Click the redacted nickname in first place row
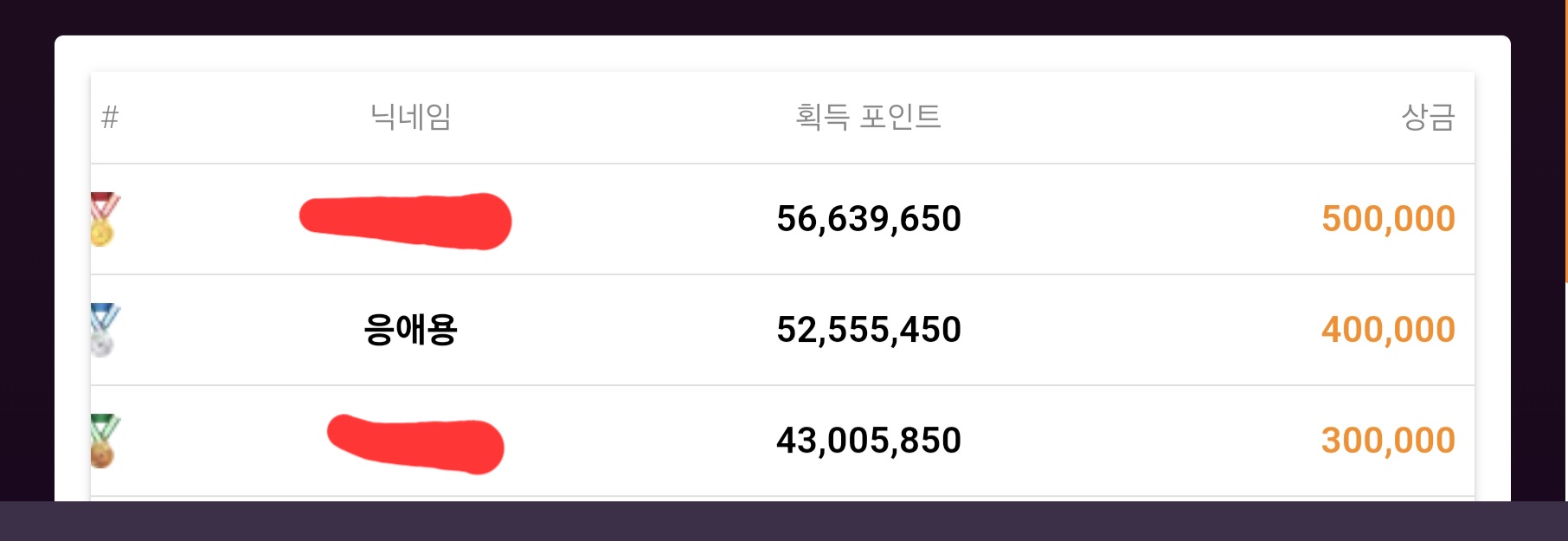Screen dimensions: 1568x541 405,222
